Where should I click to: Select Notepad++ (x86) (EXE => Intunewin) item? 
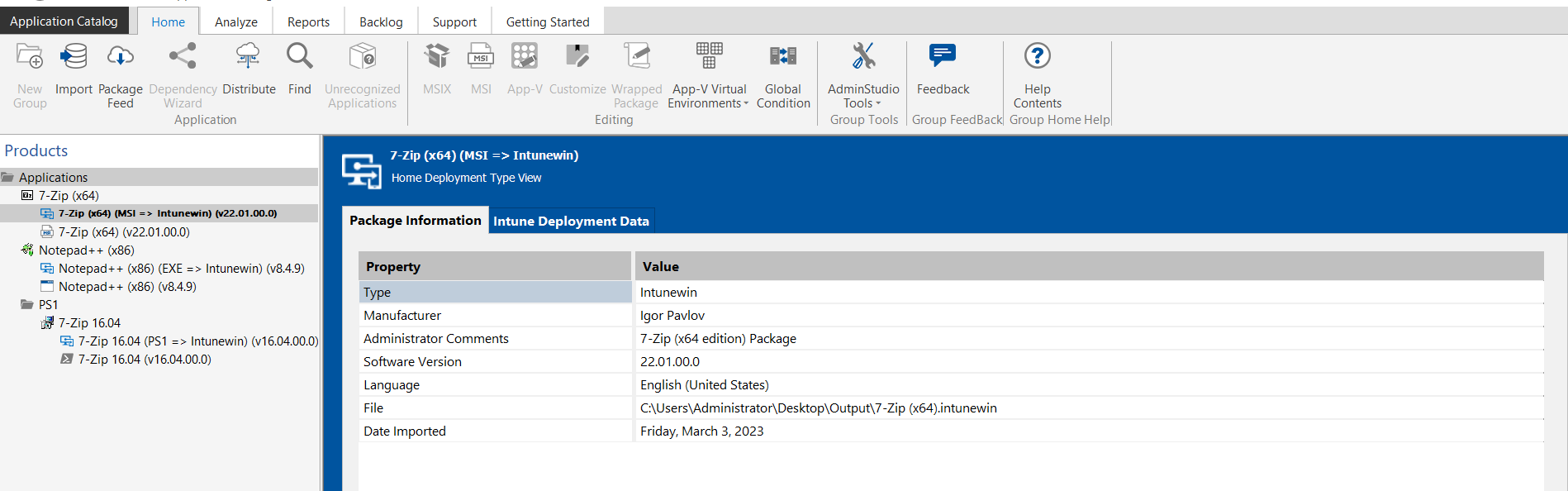181,269
